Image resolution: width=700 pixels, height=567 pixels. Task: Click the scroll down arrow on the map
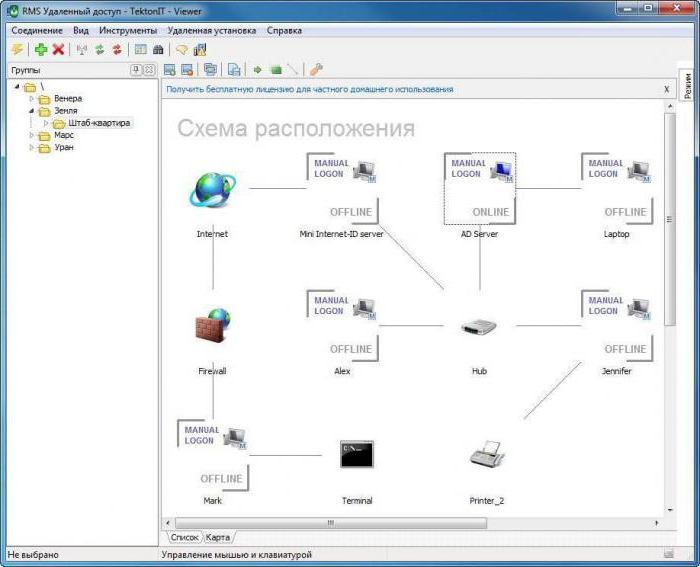[670, 510]
